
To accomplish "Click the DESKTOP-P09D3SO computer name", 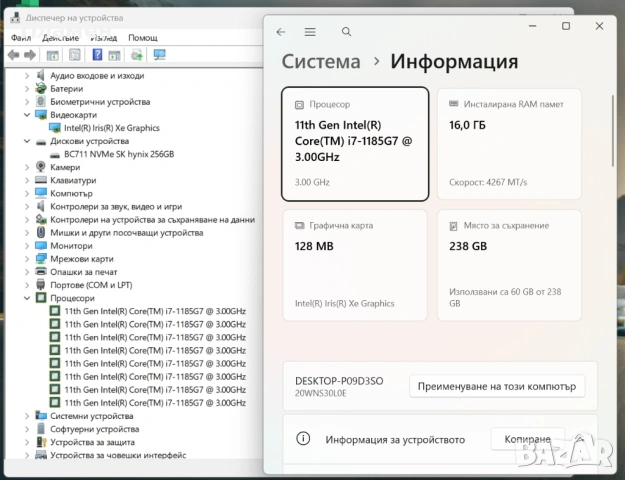I will click(x=339, y=381).
